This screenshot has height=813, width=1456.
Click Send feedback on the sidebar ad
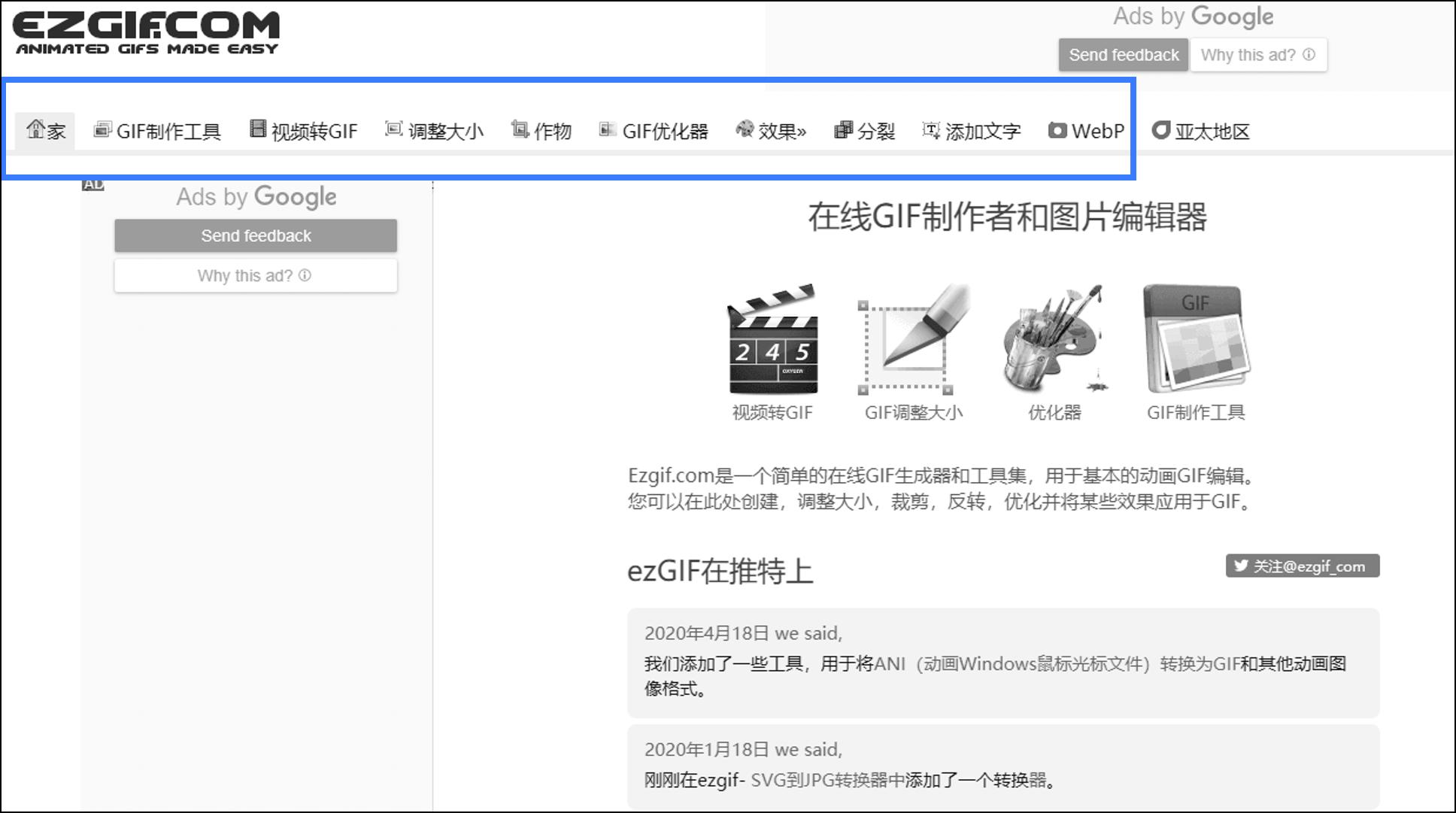(x=255, y=235)
